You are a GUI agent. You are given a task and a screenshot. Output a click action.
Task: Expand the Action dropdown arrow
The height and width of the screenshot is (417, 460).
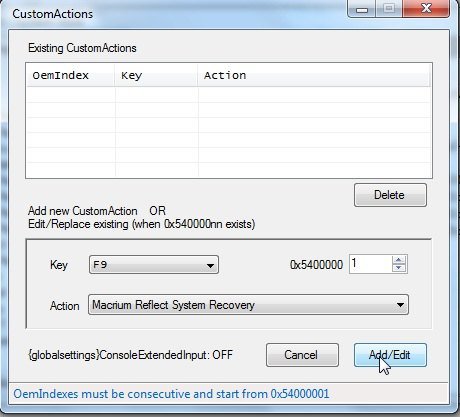tap(400, 305)
